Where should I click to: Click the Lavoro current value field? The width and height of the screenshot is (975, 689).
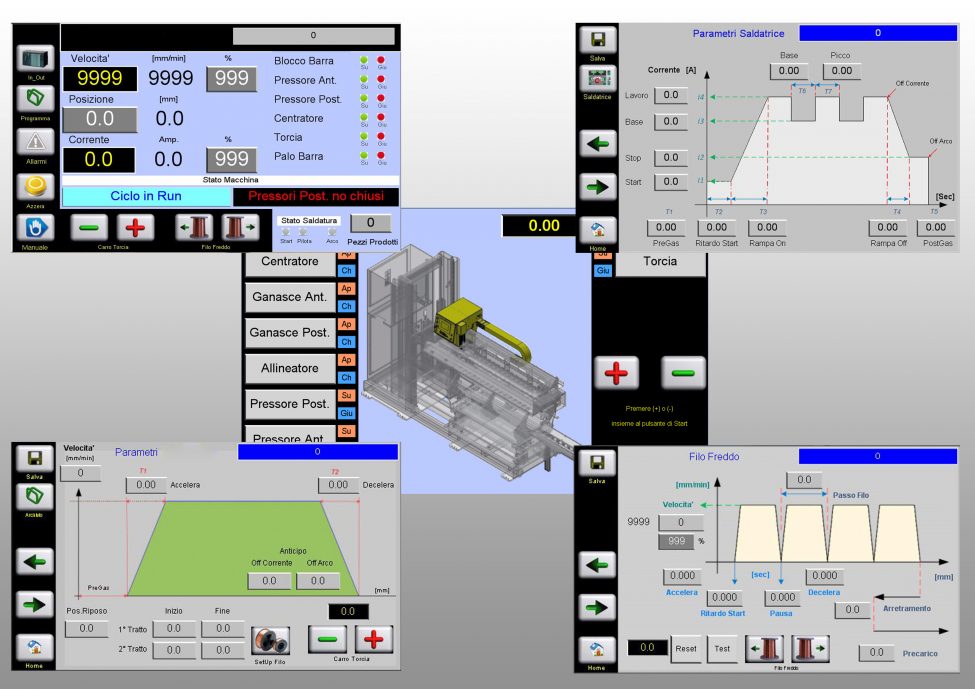(x=669, y=96)
